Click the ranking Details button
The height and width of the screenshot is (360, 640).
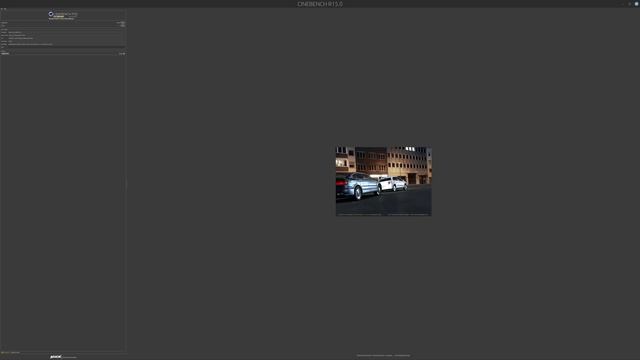[x=122, y=53]
